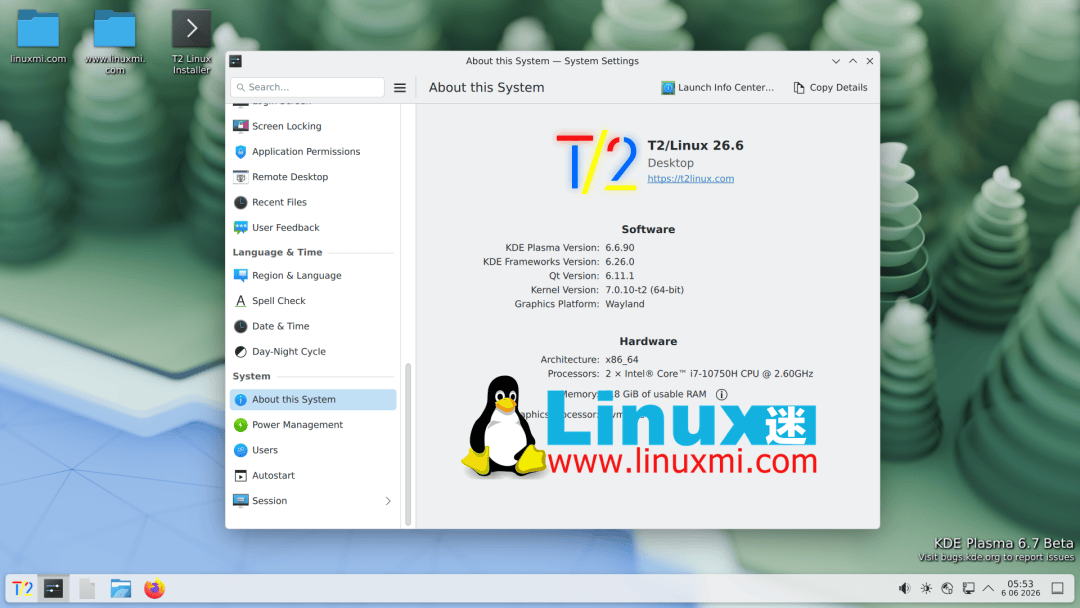Click the KDE Plasma Version value 6.6.90
The width and height of the screenshot is (1080, 608).
[620, 248]
